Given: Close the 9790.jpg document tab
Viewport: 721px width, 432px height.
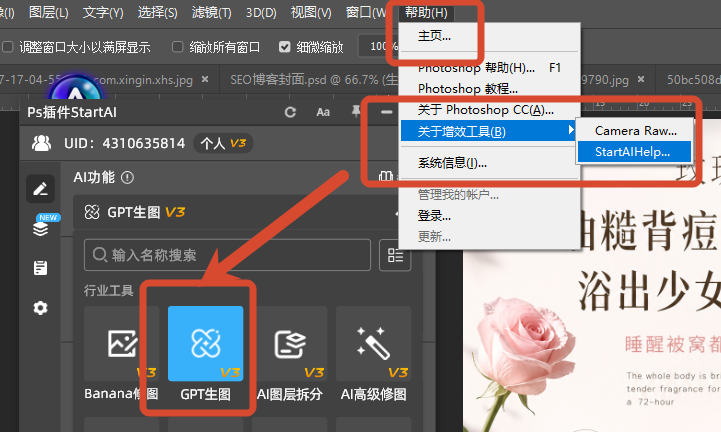Looking at the screenshot, I should pyautogui.click(x=641, y=79).
